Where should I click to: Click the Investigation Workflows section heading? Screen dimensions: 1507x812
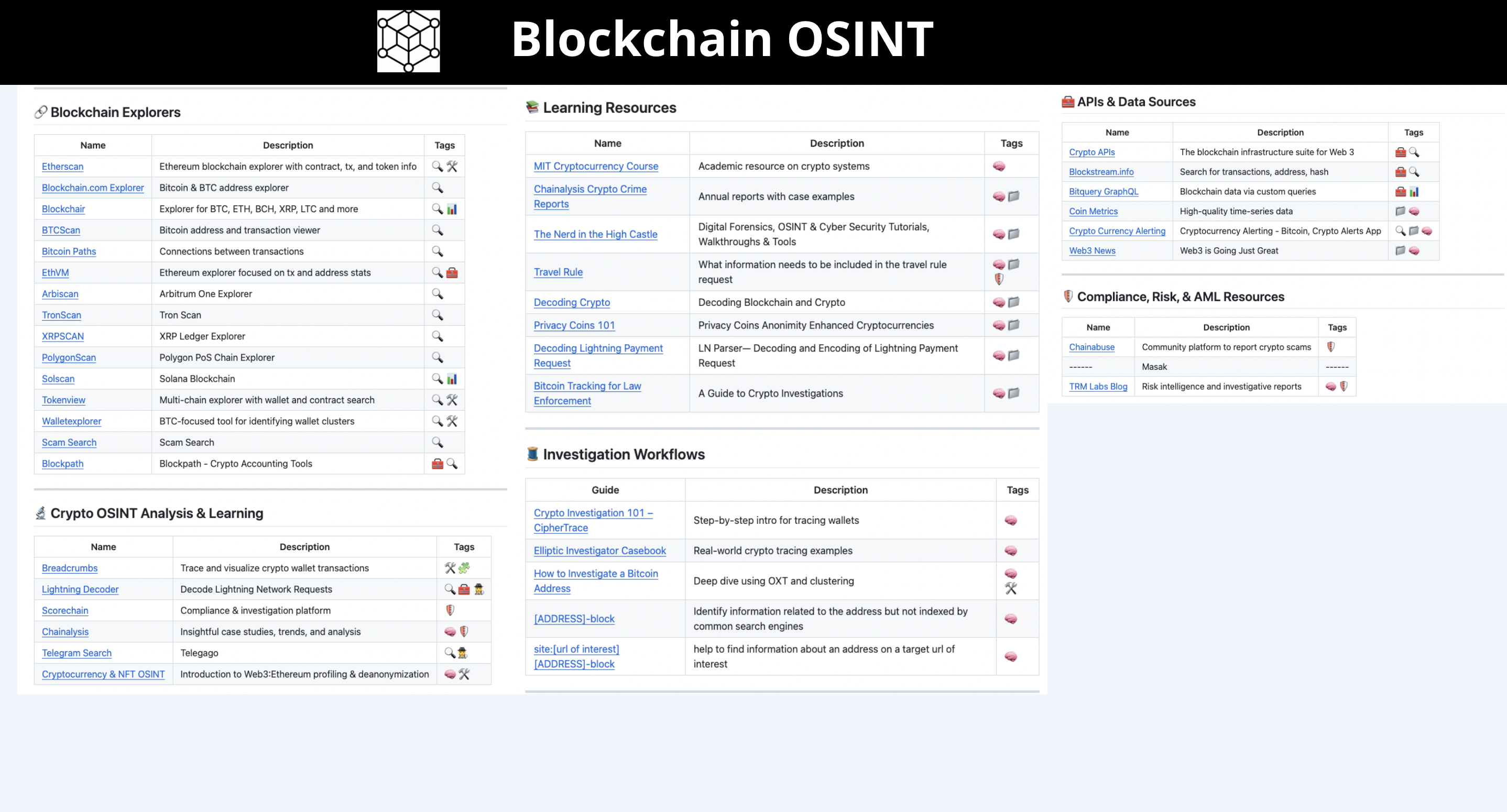point(624,455)
